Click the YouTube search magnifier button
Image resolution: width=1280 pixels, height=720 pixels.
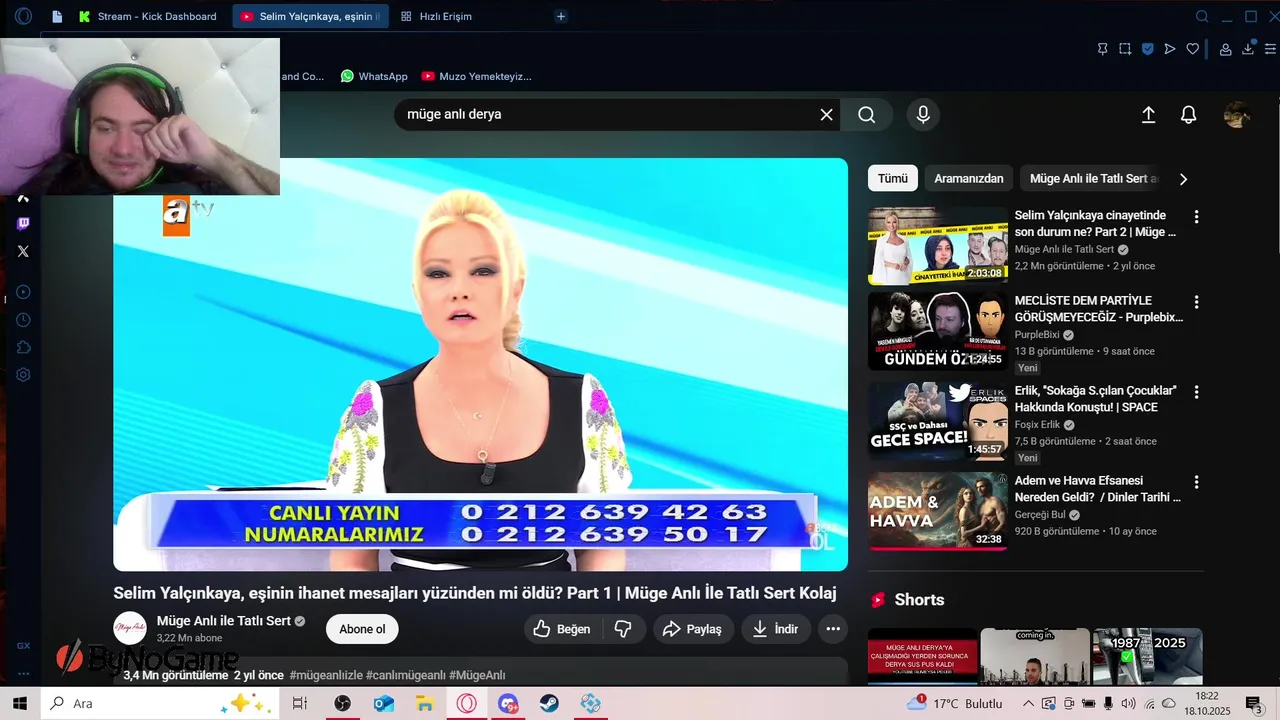click(x=866, y=115)
